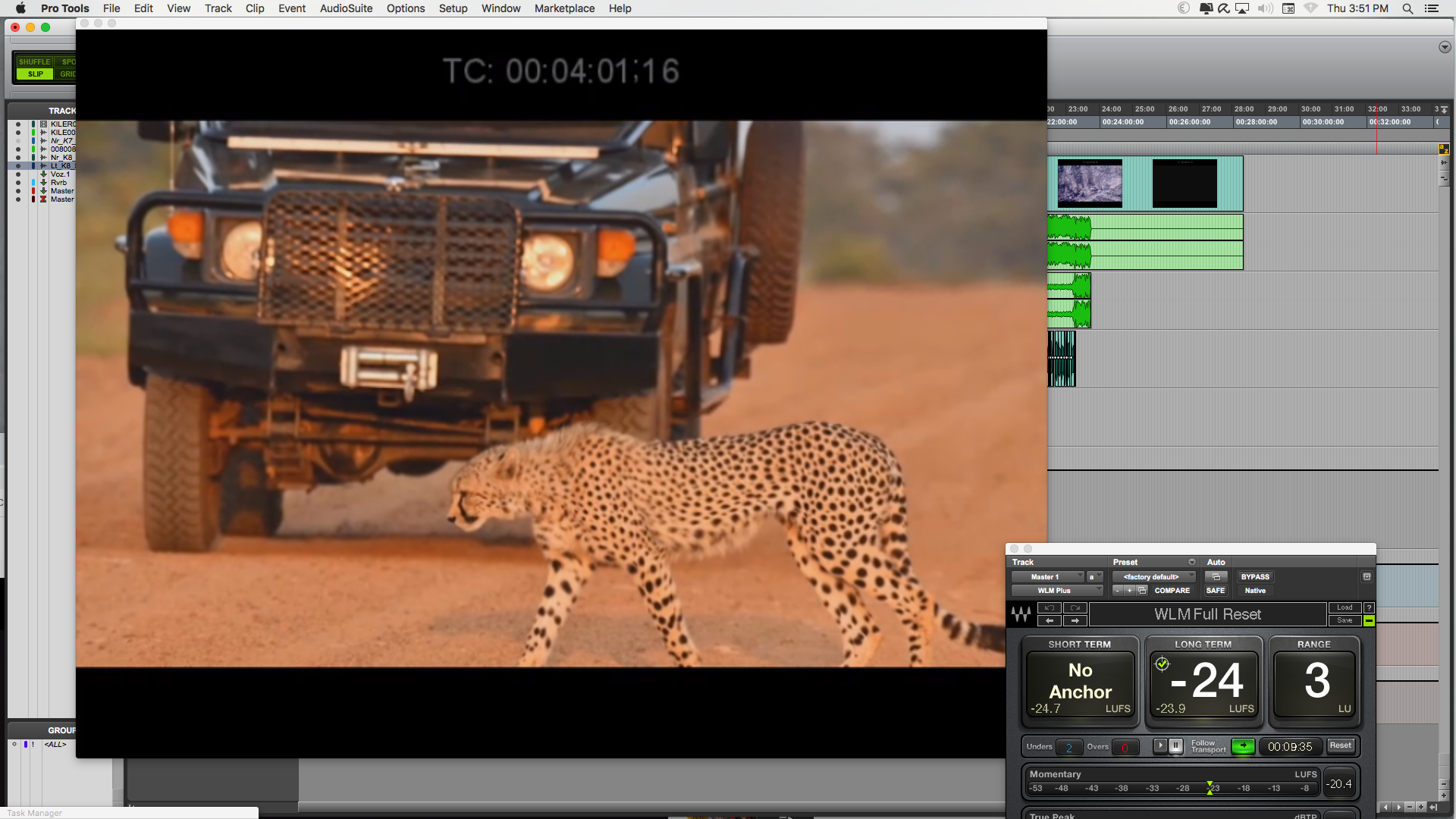This screenshot has height=819, width=1456.
Task: Open the Clip menu
Action: pyautogui.click(x=255, y=8)
